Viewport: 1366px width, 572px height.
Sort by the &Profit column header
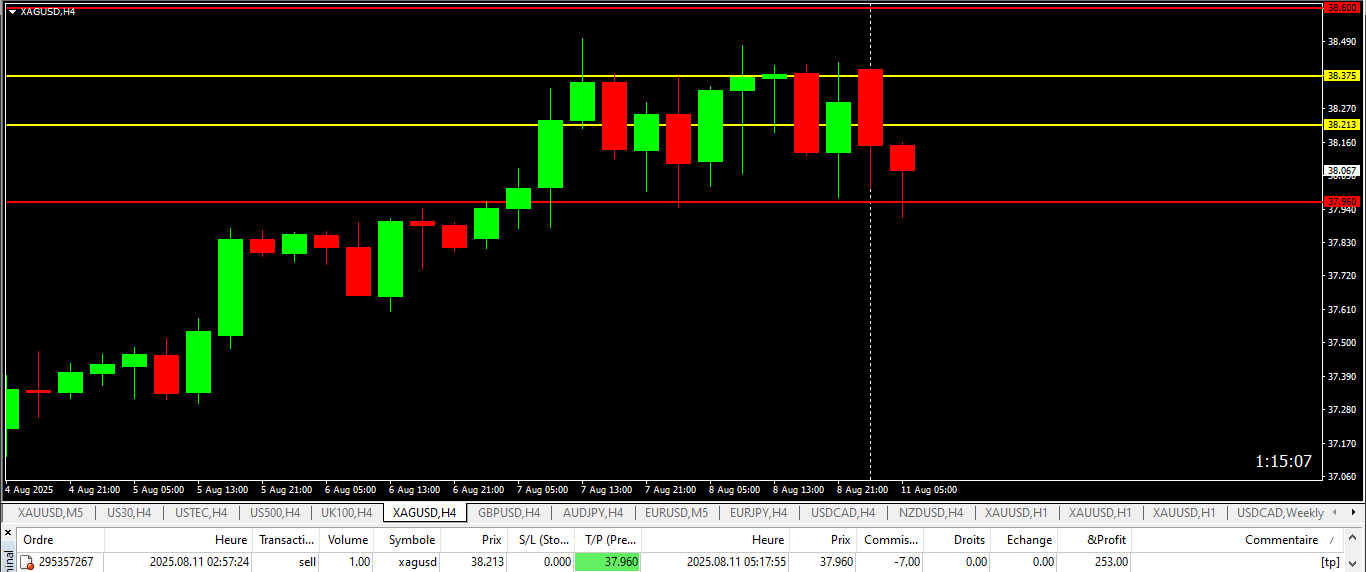tap(1095, 540)
